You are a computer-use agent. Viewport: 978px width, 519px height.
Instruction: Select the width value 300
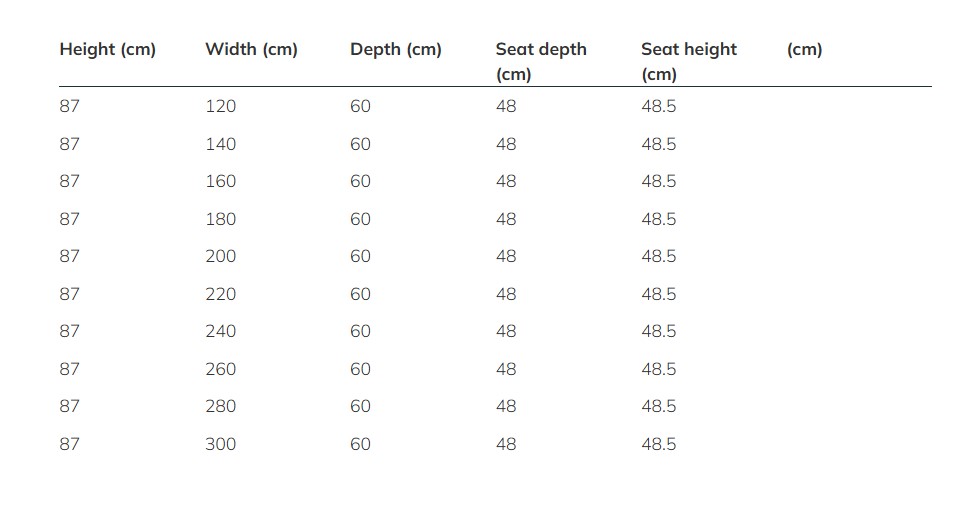coord(221,444)
